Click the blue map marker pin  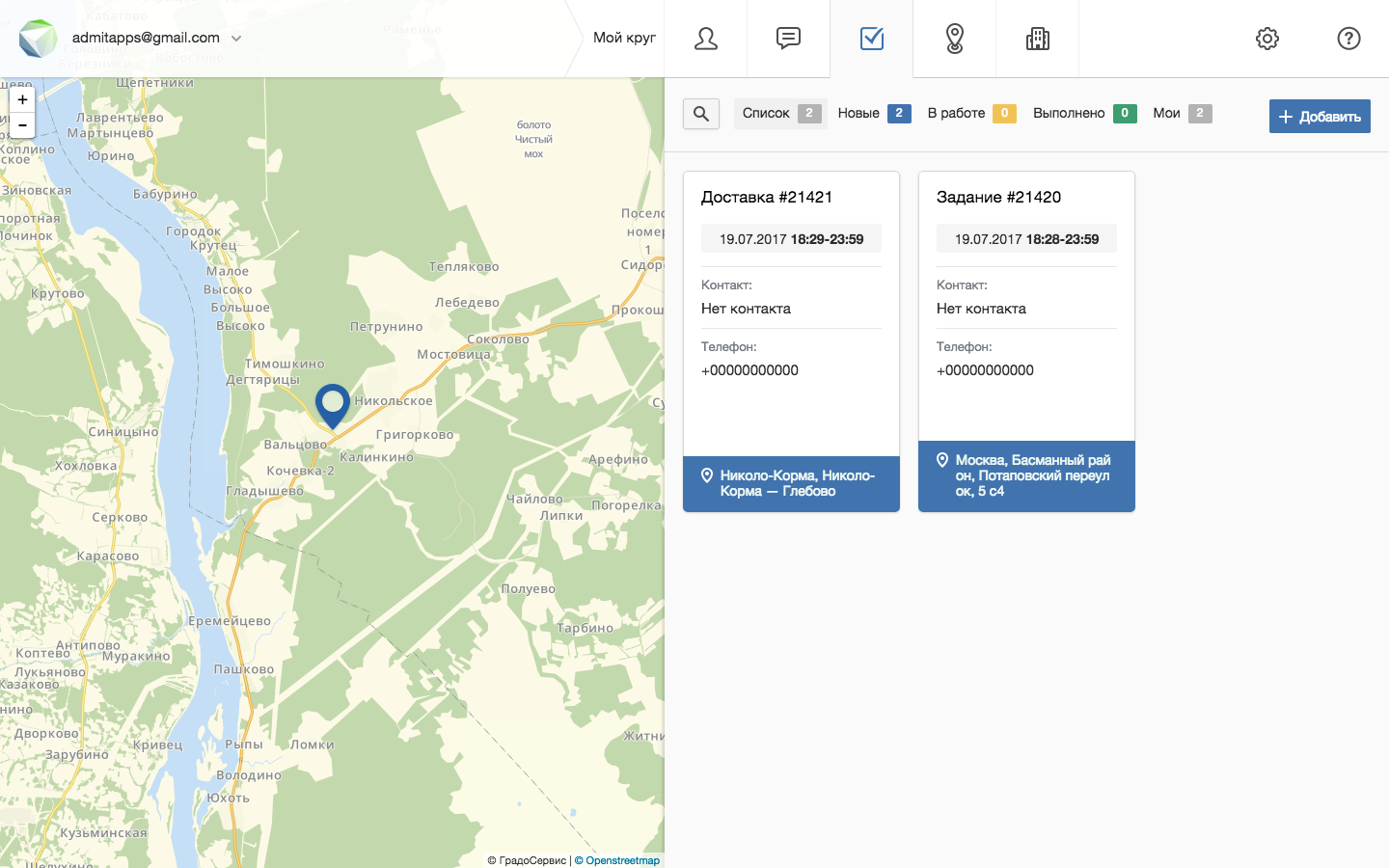(333, 406)
